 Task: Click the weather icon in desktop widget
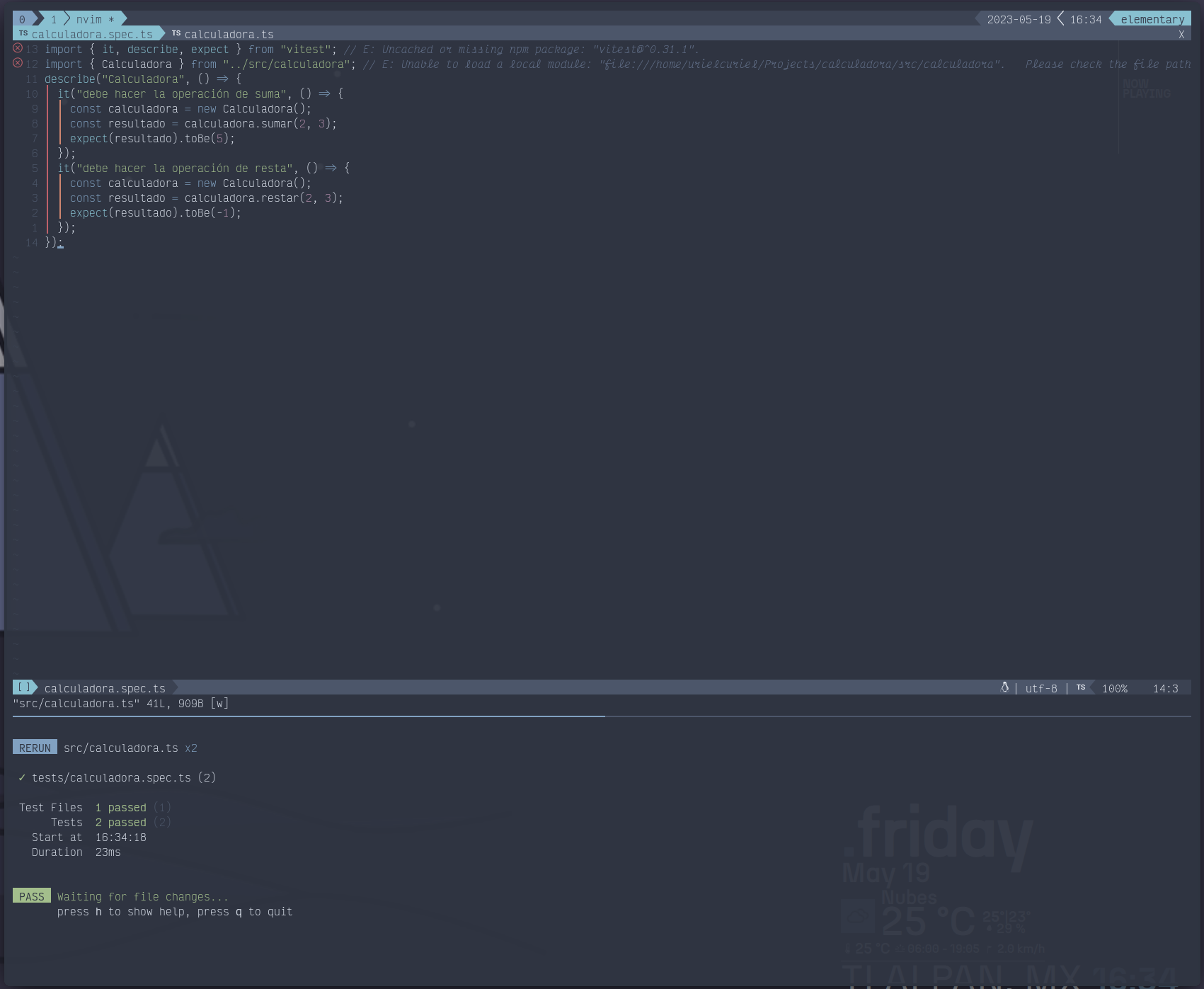pyautogui.click(x=857, y=916)
